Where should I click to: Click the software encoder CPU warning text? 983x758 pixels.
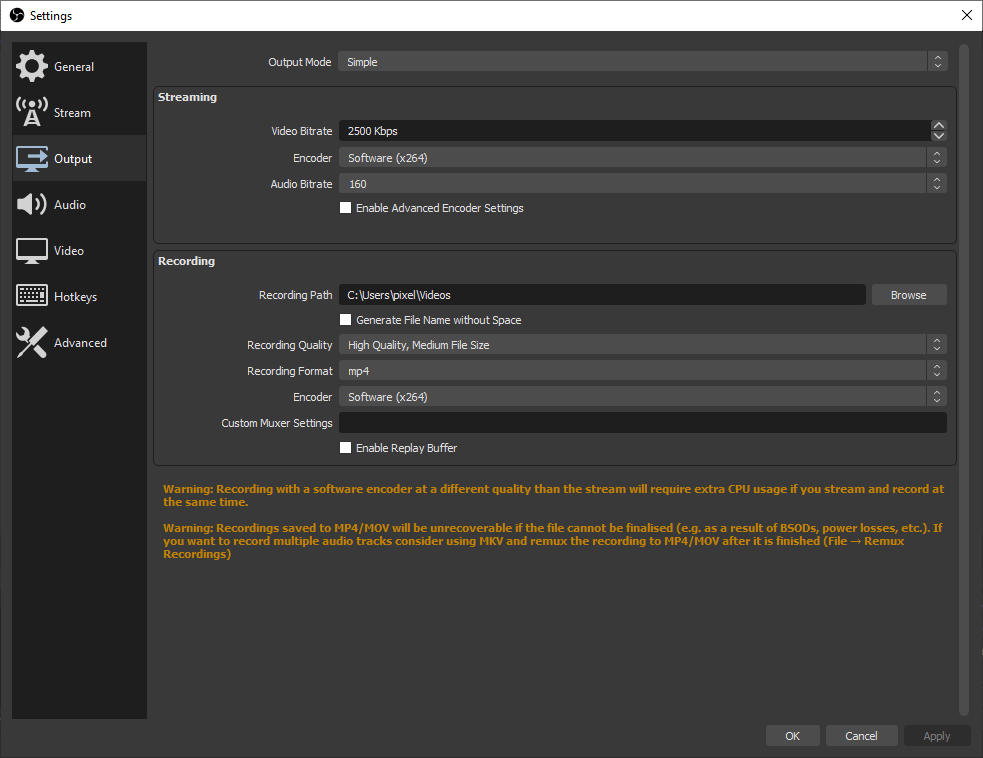point(554,495)
